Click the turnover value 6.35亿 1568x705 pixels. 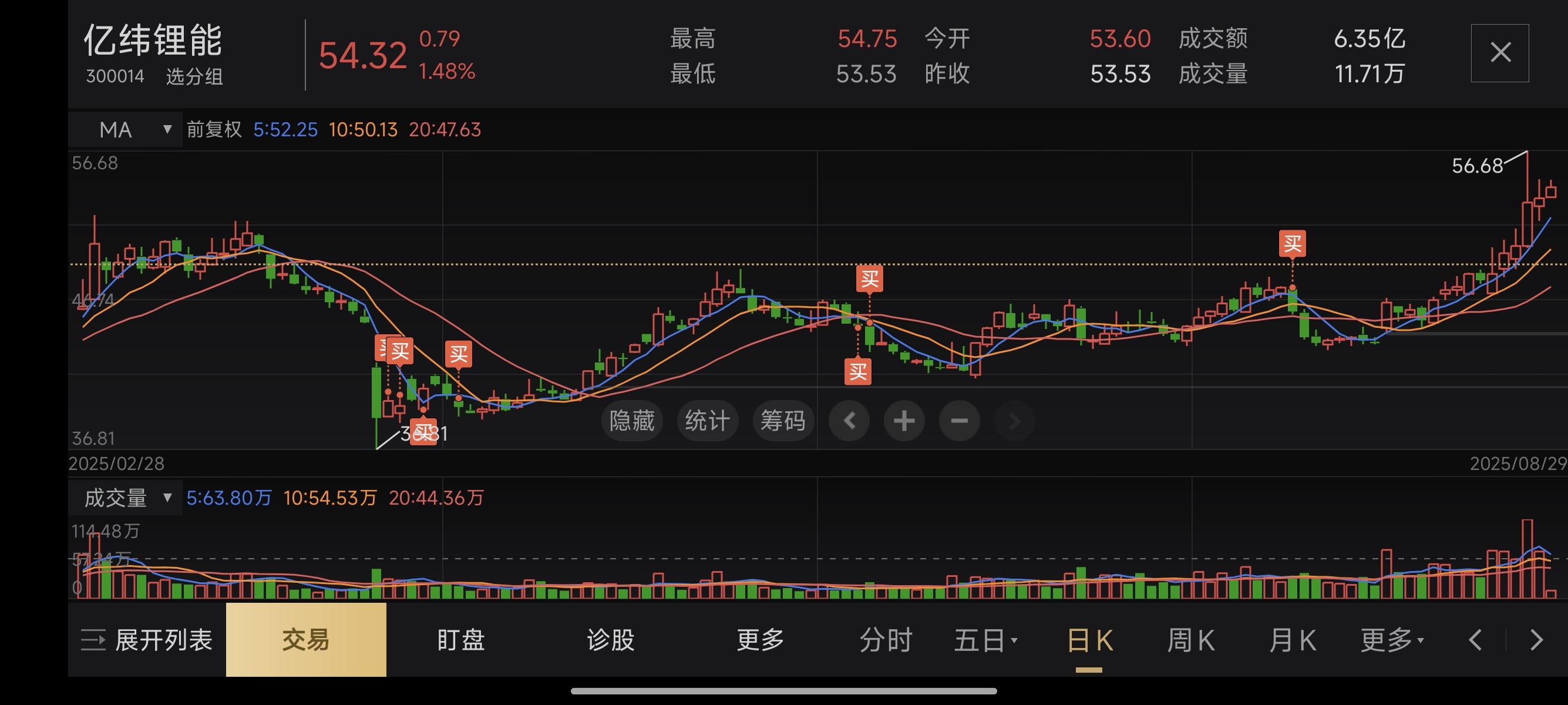1370,38
